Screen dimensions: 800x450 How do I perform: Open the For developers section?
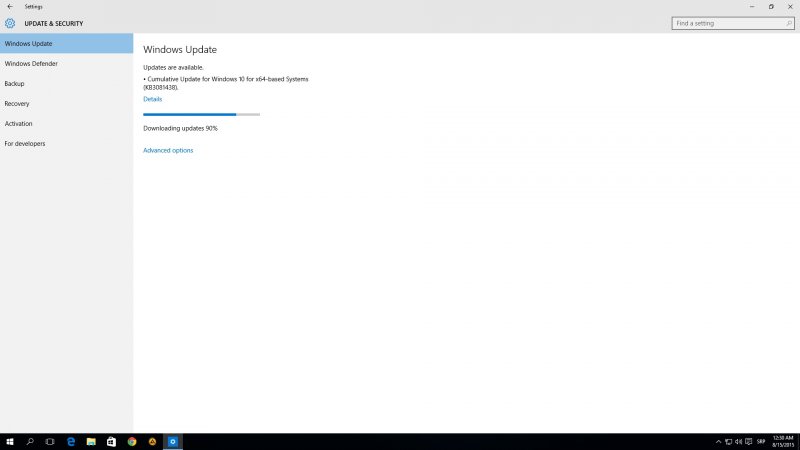(66, 143)
